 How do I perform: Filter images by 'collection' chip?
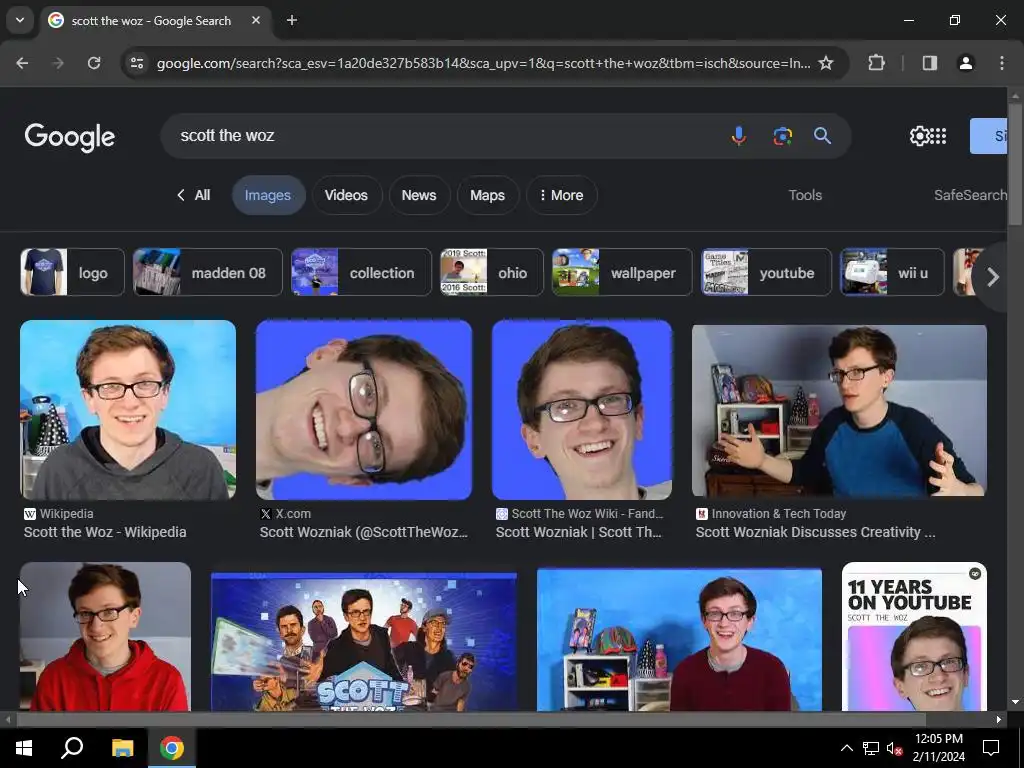click(x=361, y=272)
